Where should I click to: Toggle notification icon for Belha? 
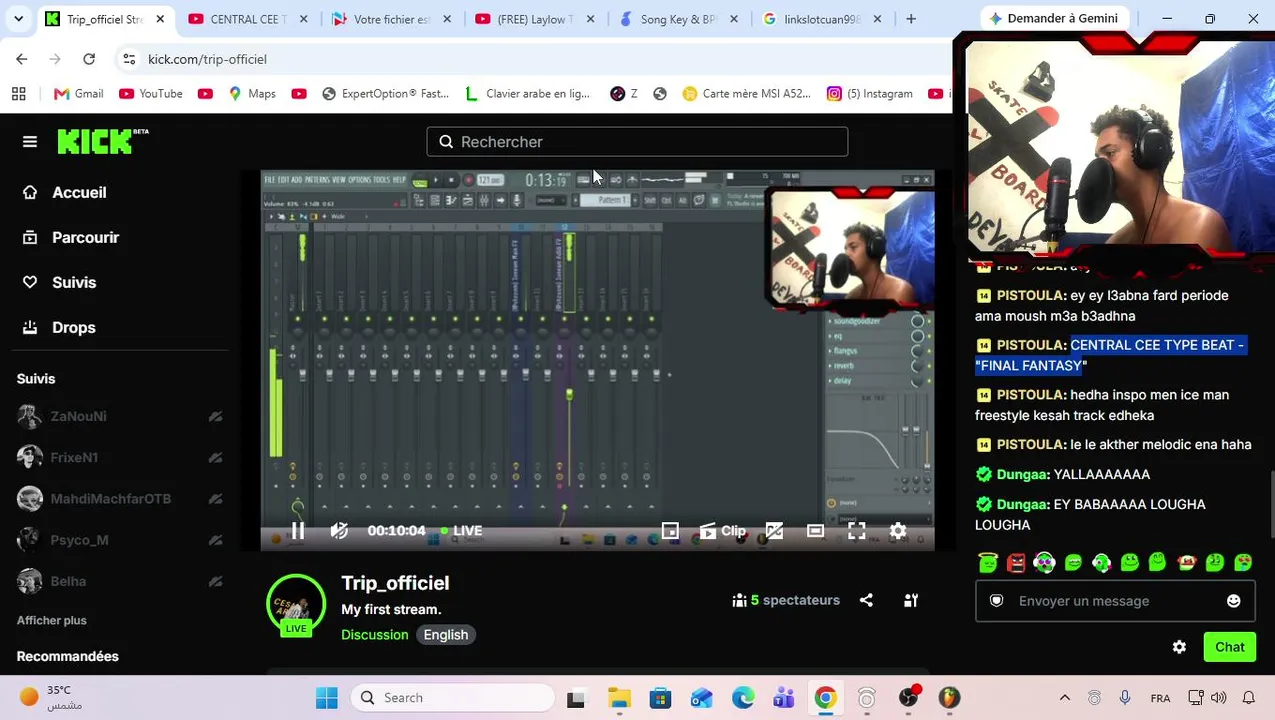pyautogui.click(x=215, y=581)
